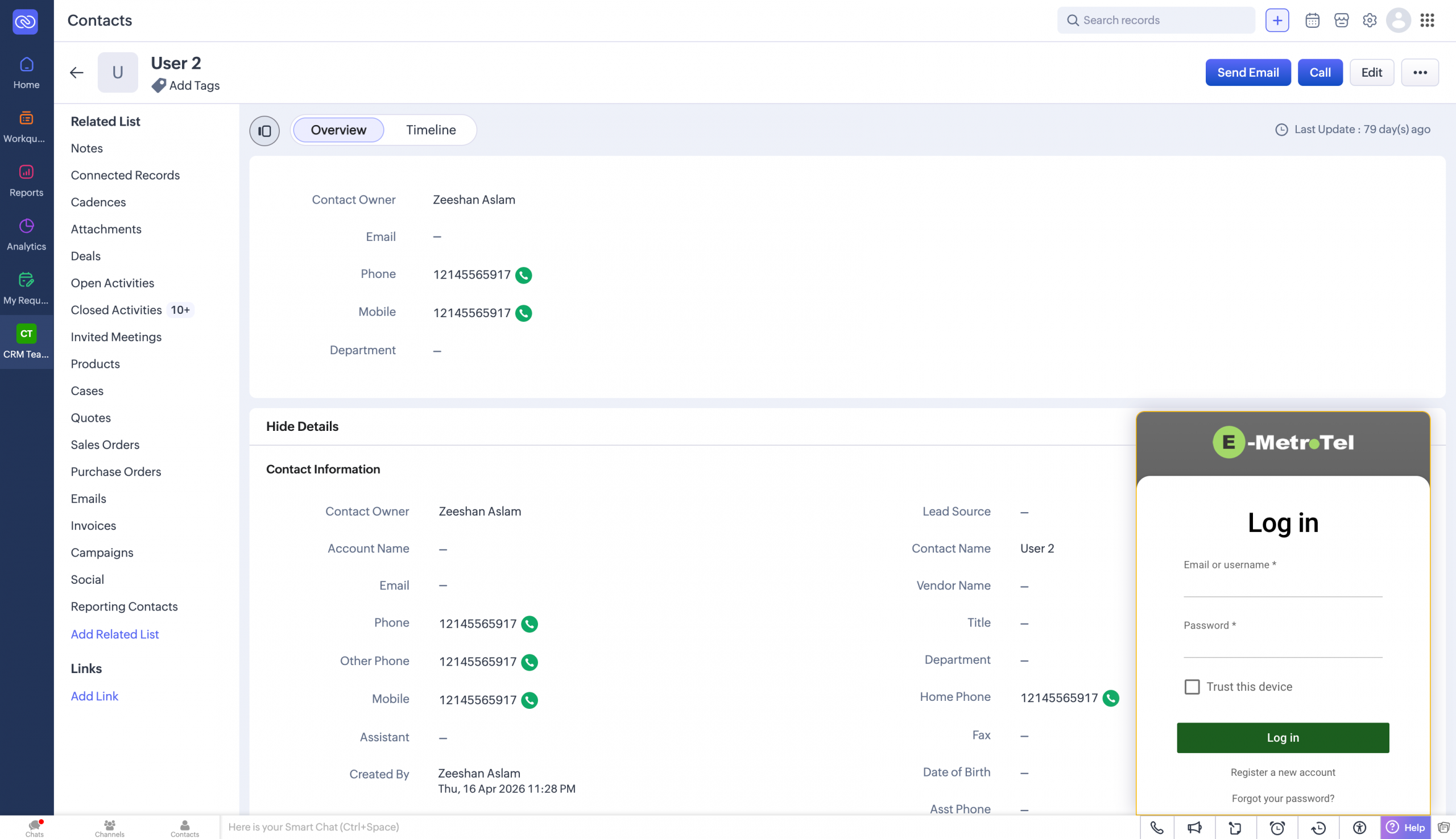Open the more actions ellipsis menu

(x=1420, y=73)
